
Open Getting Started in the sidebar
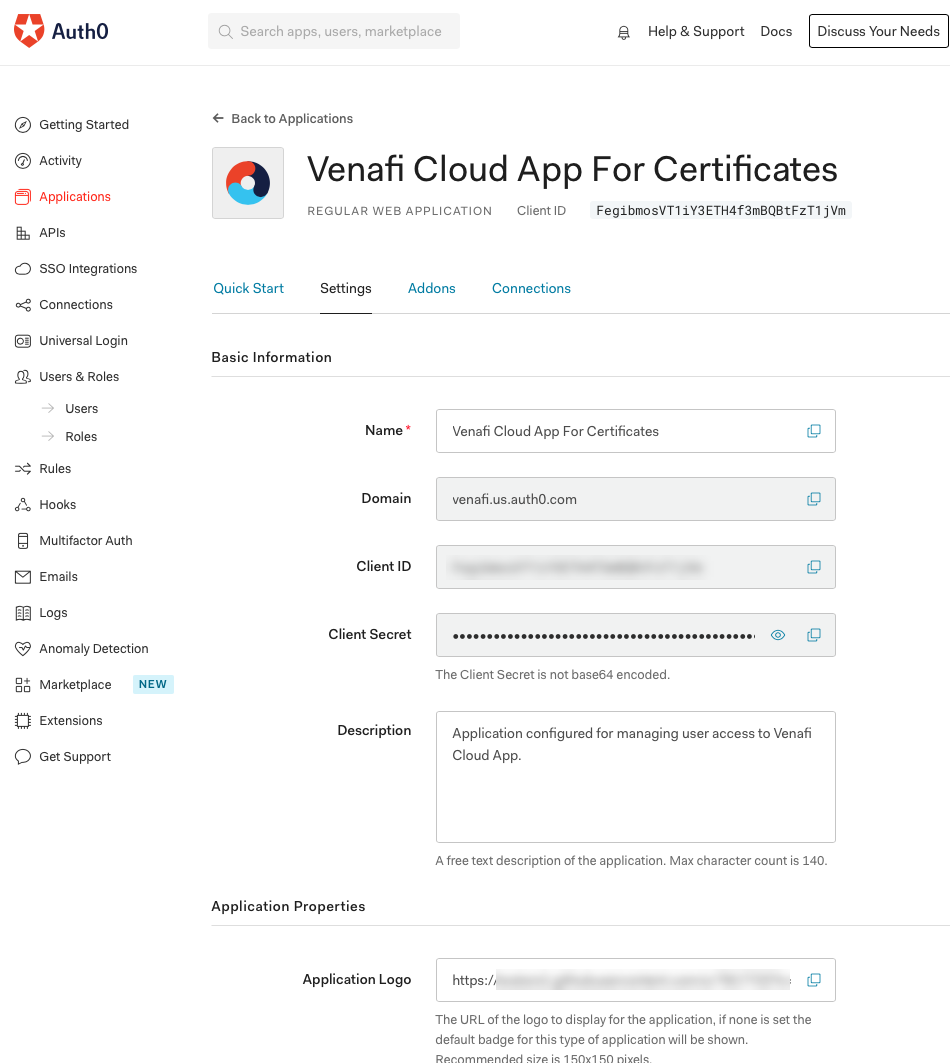pyautogui.click(x=84, y=125)
